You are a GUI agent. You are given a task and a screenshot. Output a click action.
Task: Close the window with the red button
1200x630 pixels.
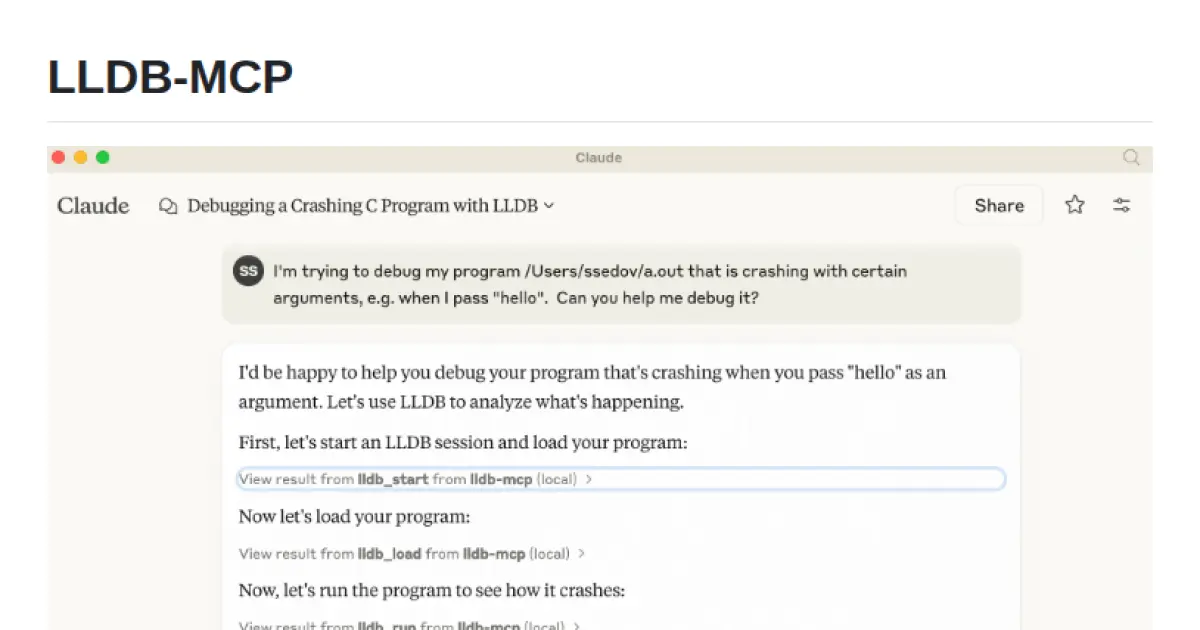click(x=58, y=157)
